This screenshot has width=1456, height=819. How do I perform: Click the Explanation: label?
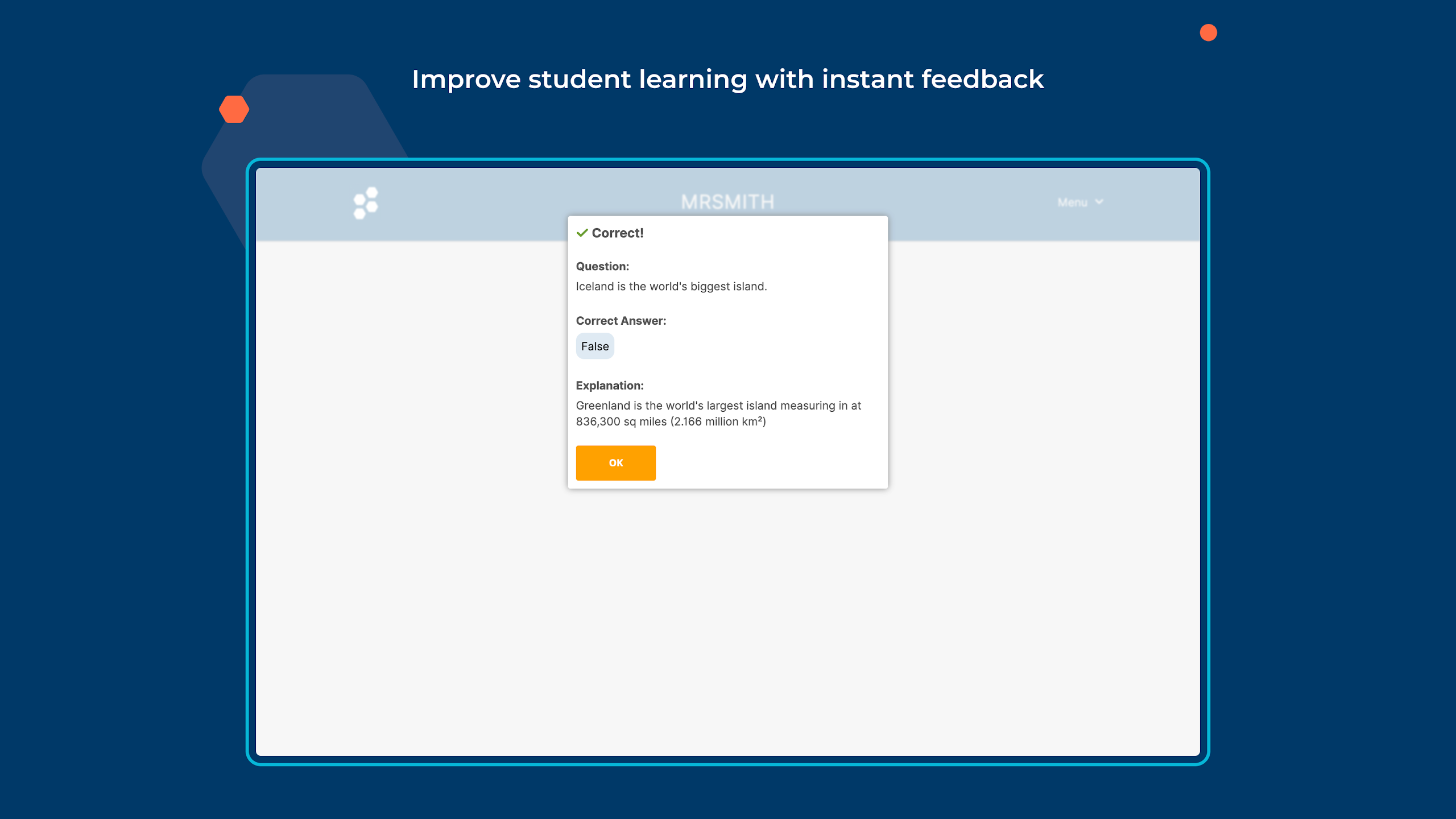tap(610, 386)
